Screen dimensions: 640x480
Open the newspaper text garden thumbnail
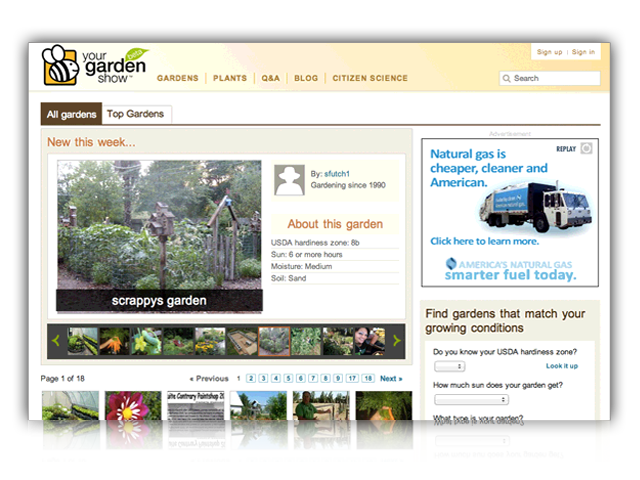196,405
